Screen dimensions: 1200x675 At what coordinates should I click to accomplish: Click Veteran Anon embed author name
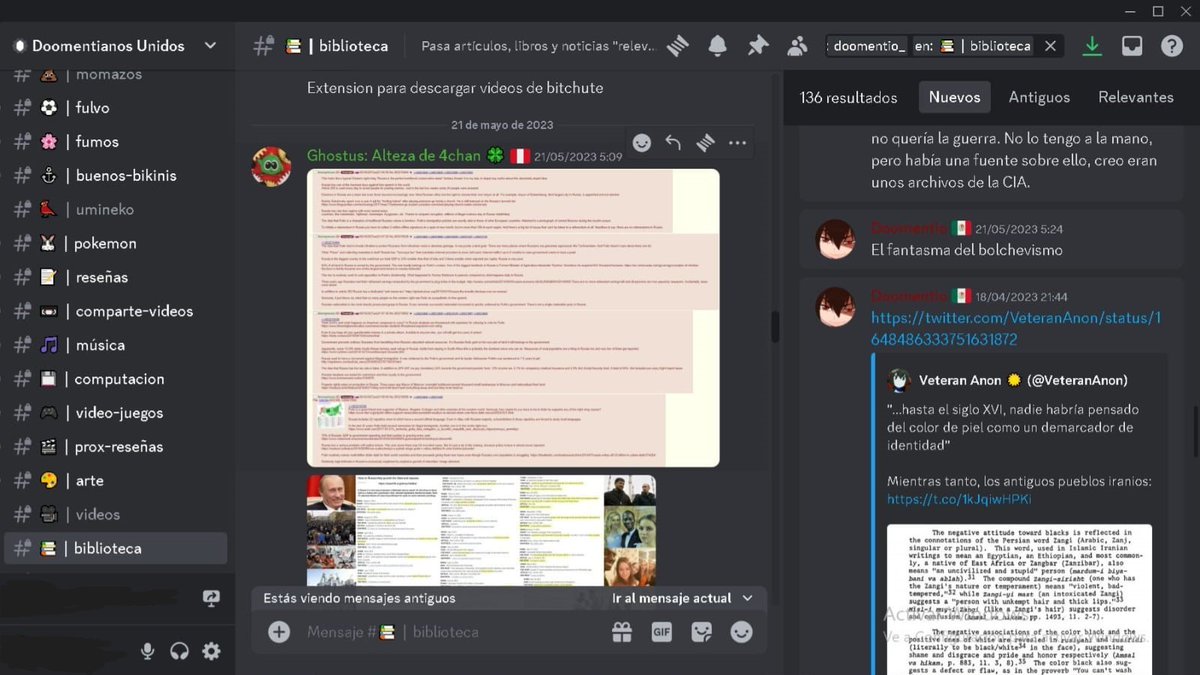pyautogui.click(x=1023, y=380)
